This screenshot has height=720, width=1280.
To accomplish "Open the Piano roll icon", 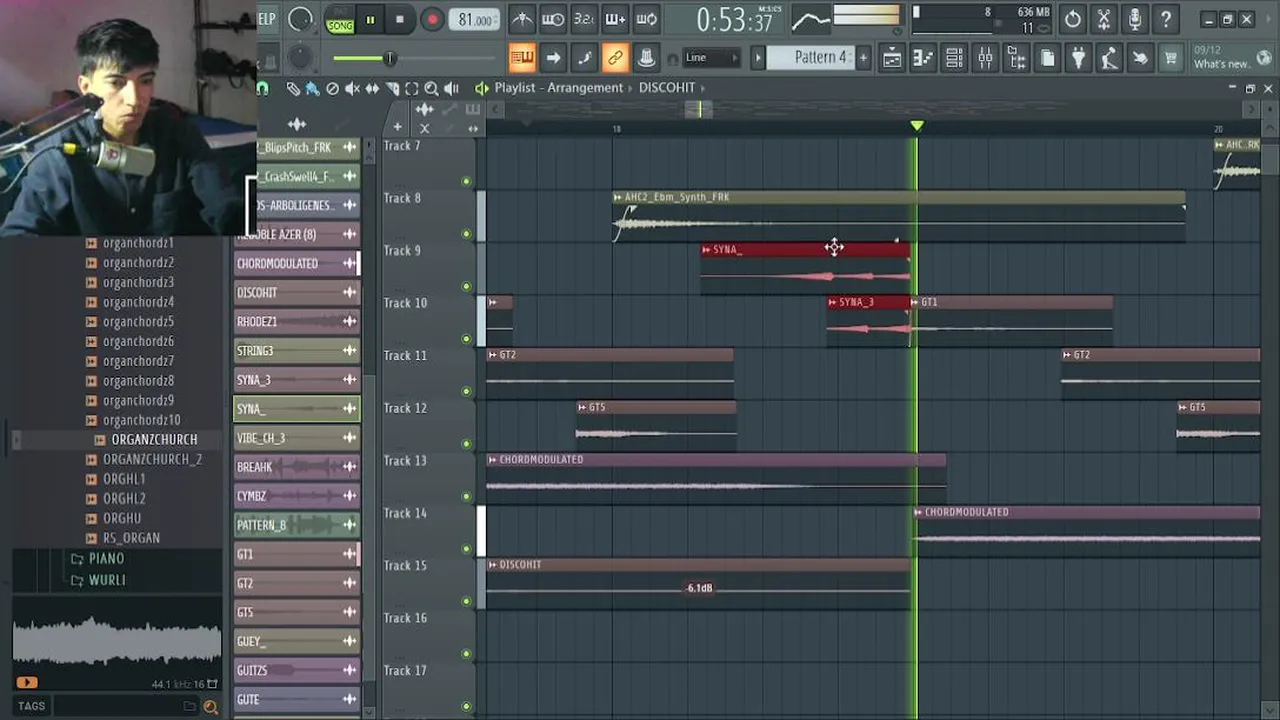I will point(923,58).
